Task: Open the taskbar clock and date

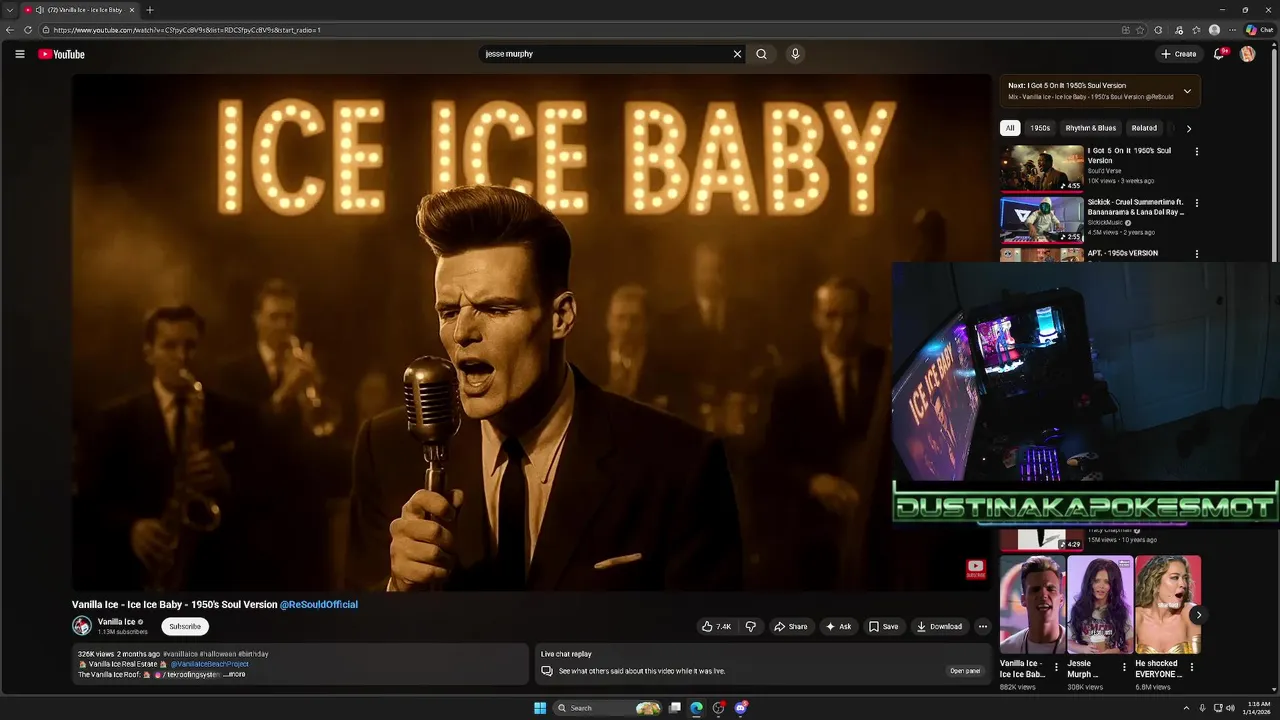Action: [x=1257, y=708]
